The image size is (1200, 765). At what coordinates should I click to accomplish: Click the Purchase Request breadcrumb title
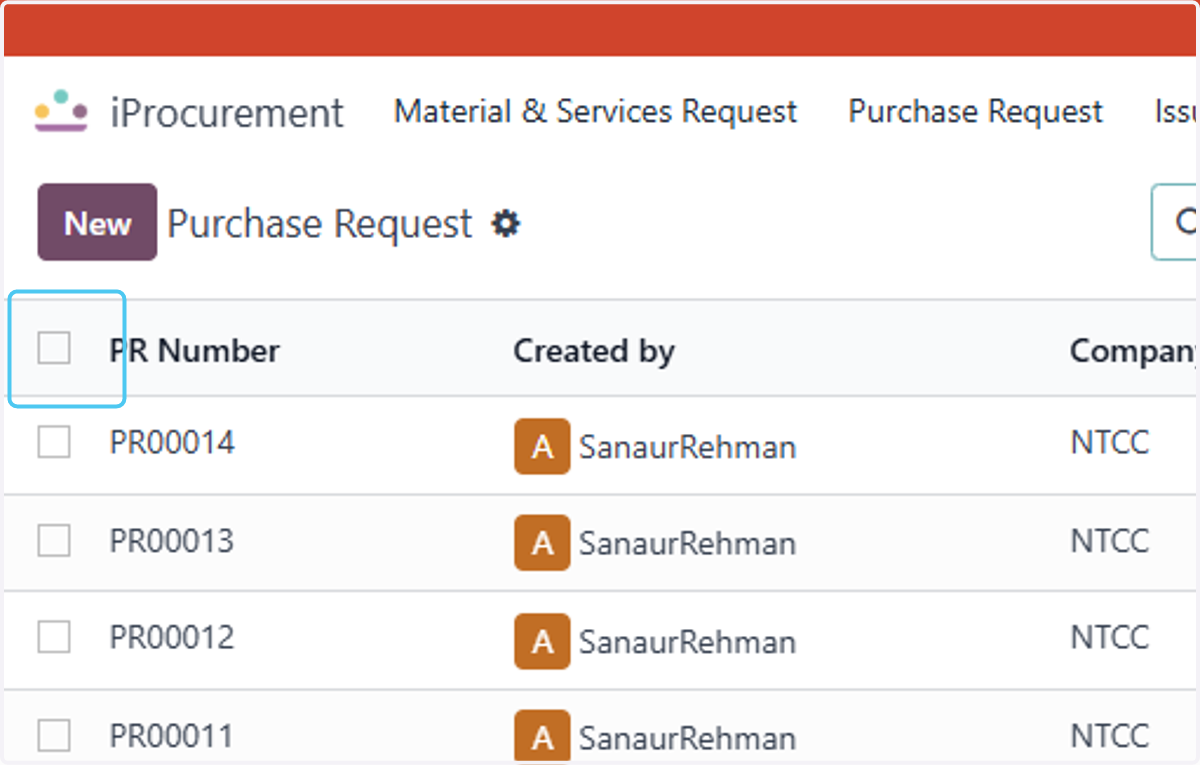pos(320,224)
